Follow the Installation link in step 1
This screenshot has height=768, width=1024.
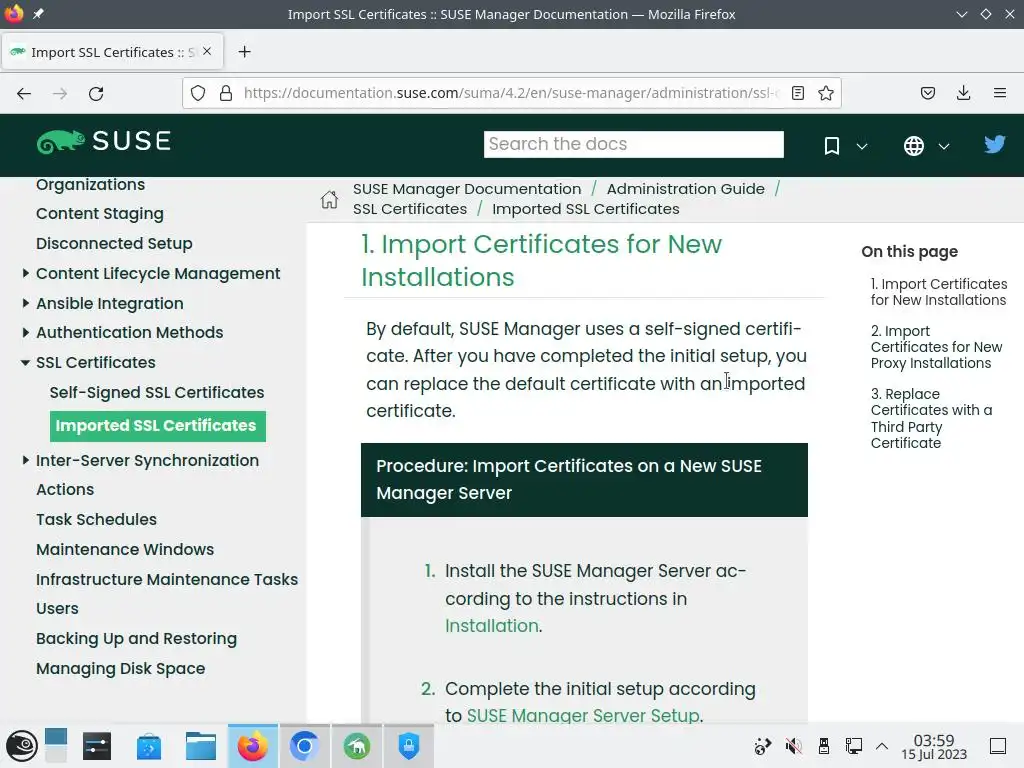tap(492, 626)
